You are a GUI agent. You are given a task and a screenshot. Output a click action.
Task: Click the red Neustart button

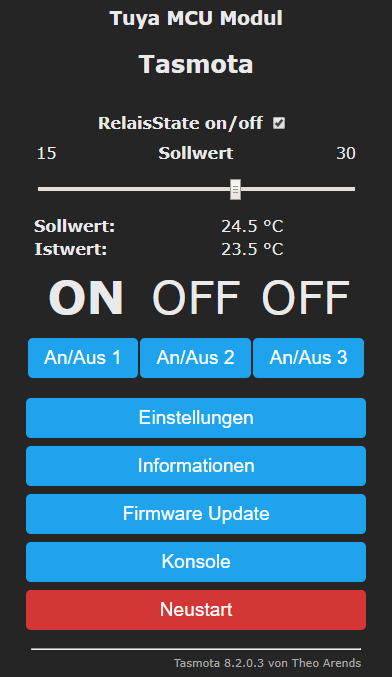[196, 610]
